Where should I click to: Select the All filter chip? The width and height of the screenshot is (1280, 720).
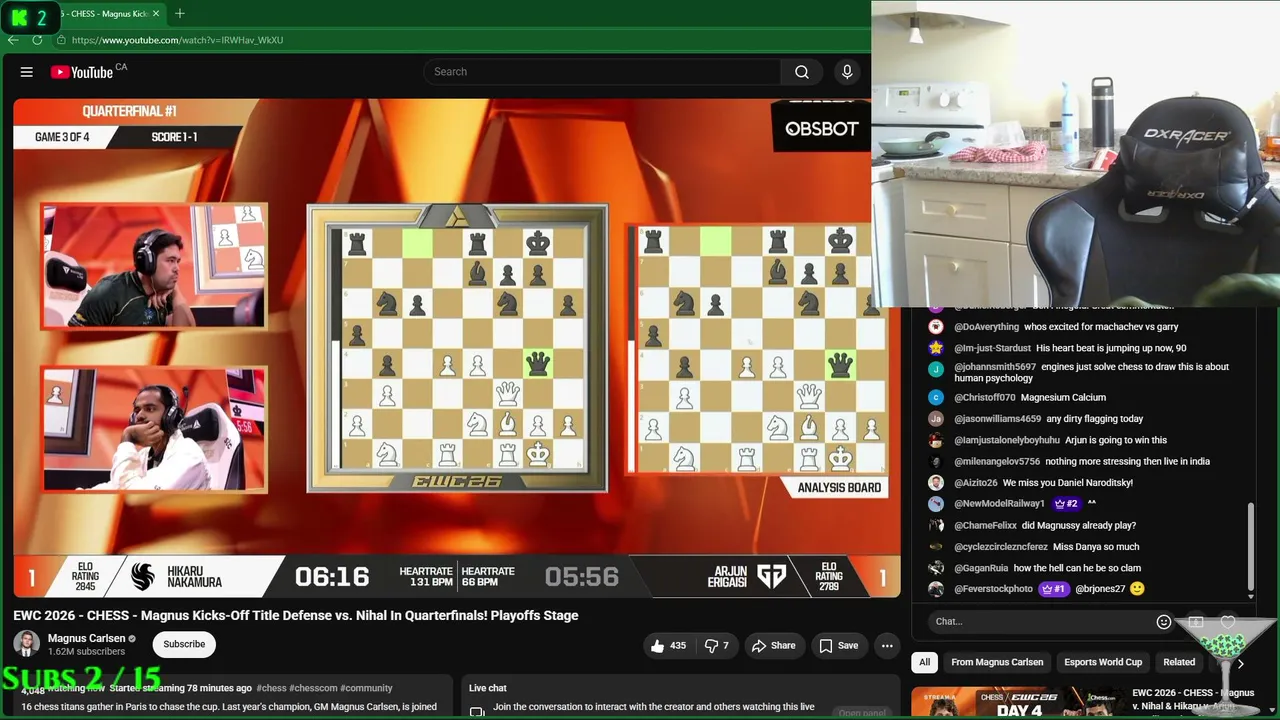click(x=925, y=662)
